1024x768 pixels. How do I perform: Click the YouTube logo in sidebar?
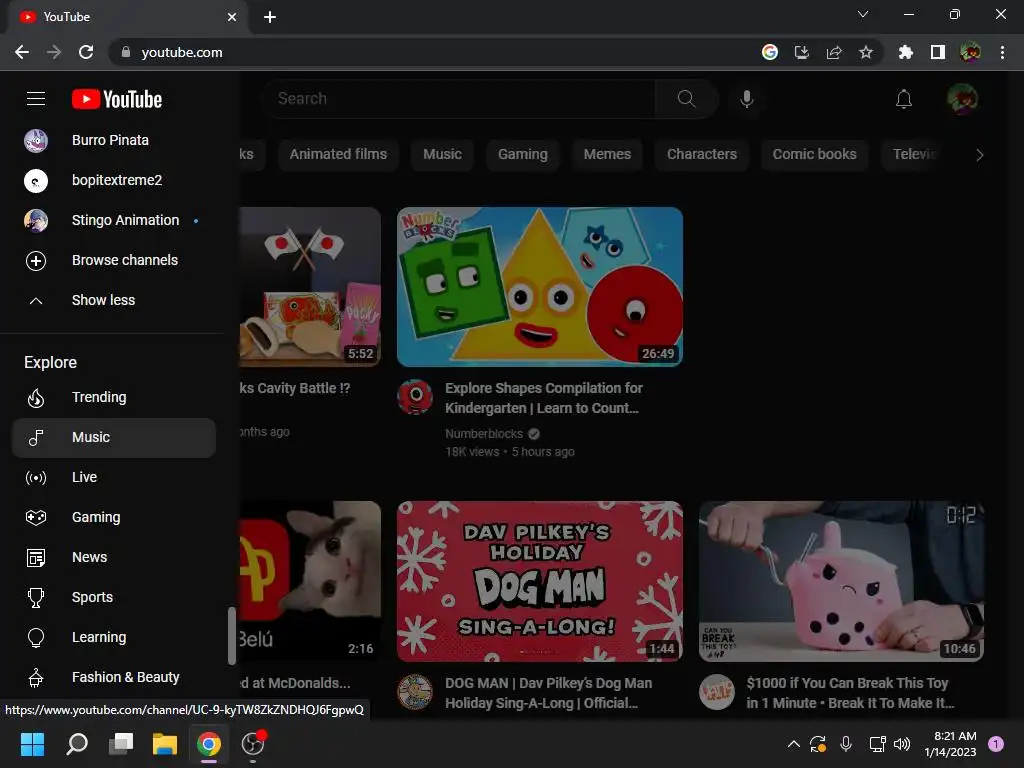pyautogui.click(x=117, y=99)
